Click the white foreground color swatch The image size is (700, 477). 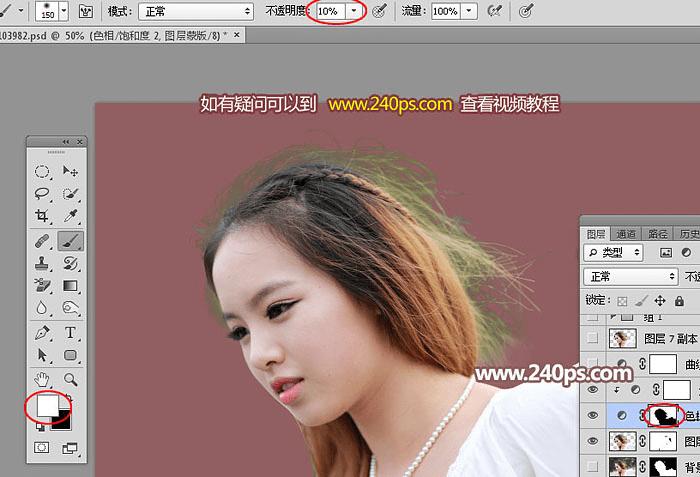pyautogui.click(x=47, y=406)
